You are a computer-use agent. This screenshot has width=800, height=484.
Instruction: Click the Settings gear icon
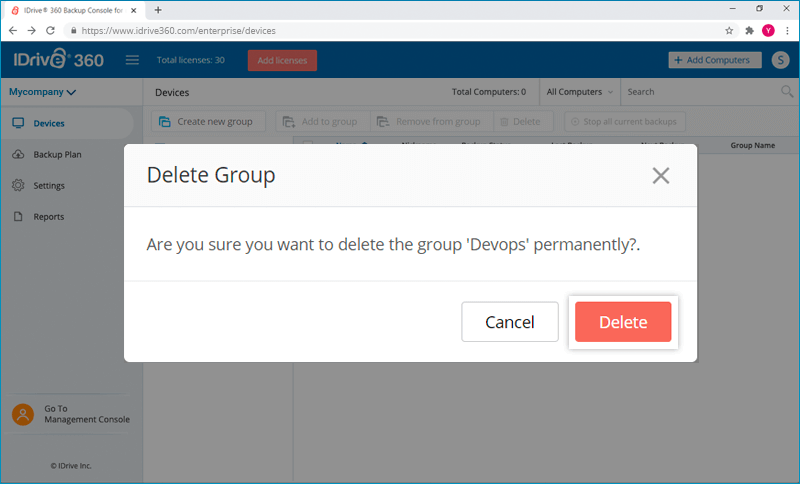(x=18, y=185)
